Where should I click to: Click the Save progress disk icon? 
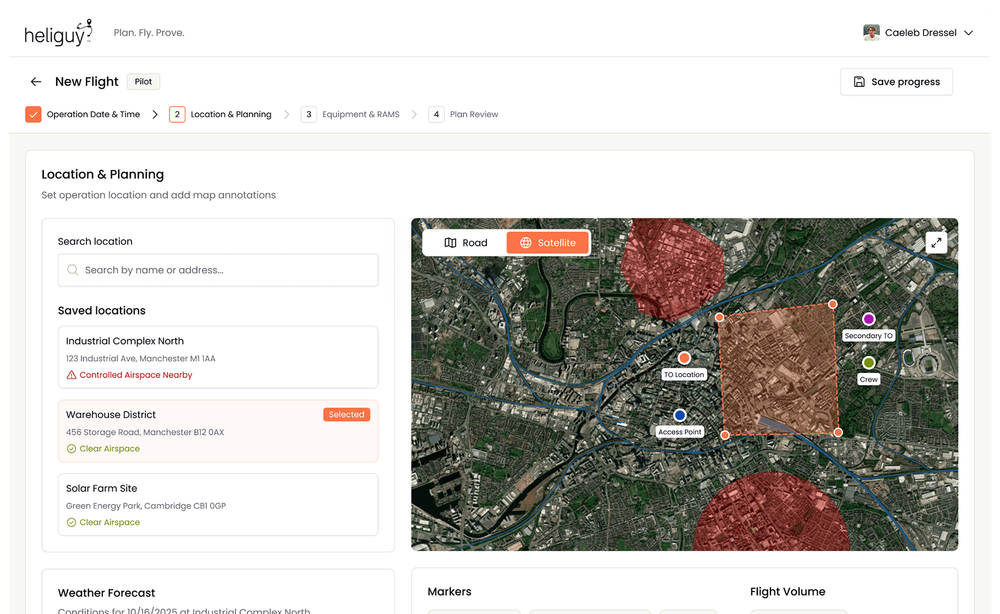(858, 81)
